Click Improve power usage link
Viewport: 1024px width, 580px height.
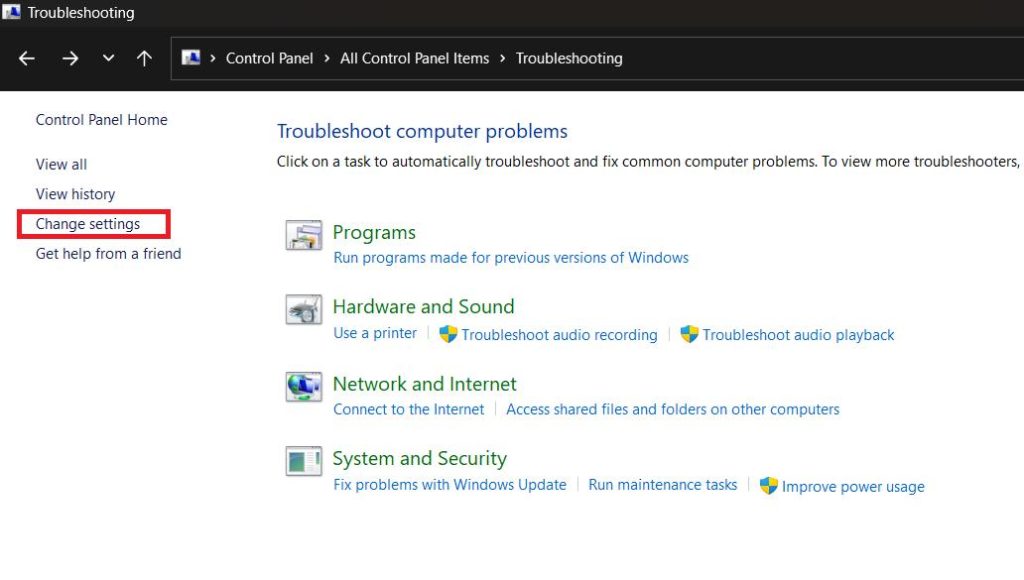pos(853,487)
